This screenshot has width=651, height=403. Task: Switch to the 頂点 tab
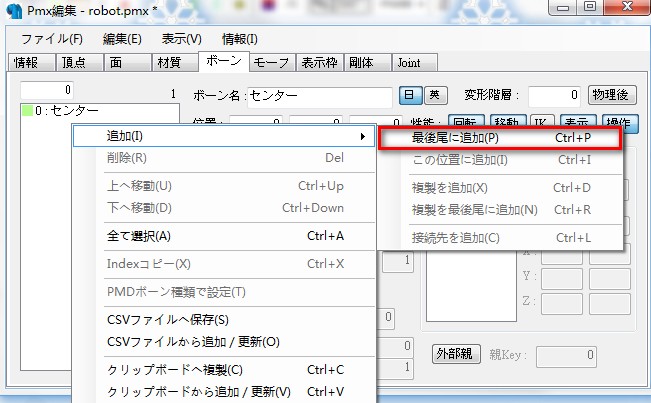79,63
